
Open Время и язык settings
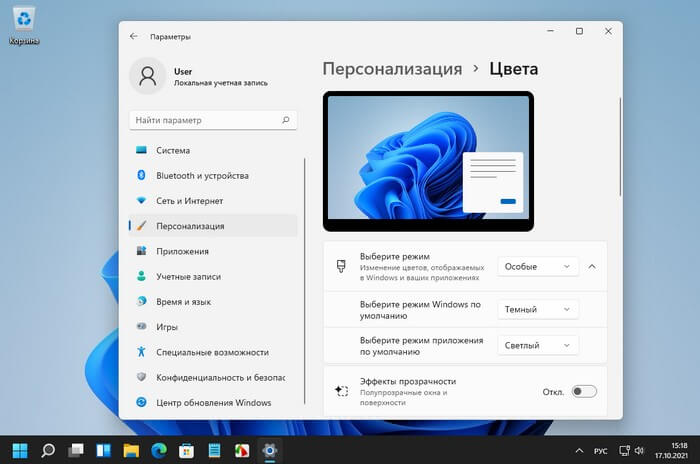[x=212, y=301]
